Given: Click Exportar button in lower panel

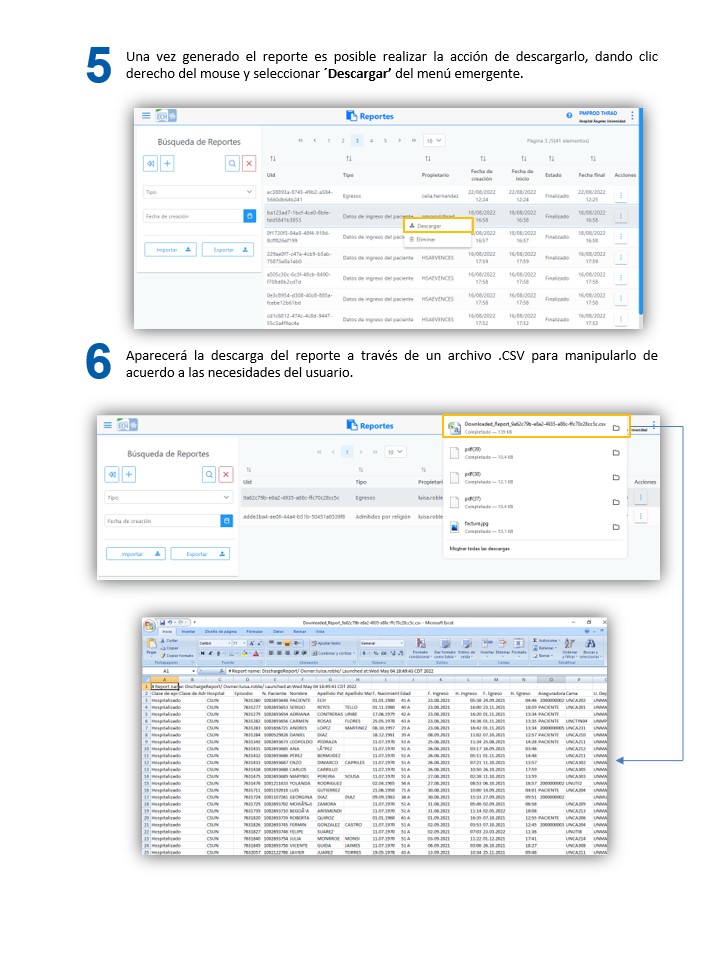Looking at the screenshot, I should pos(200,553).
